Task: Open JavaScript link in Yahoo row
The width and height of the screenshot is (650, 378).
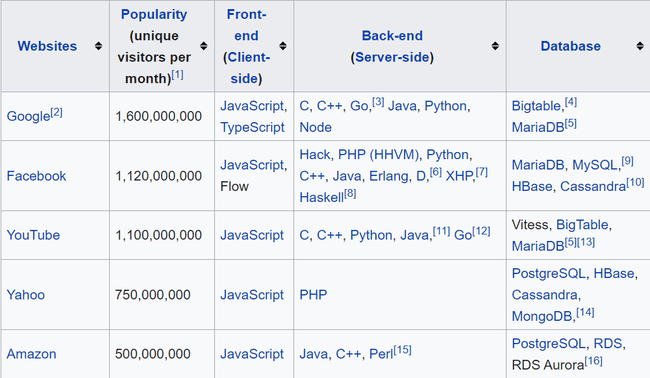Action: coord(252,295)
